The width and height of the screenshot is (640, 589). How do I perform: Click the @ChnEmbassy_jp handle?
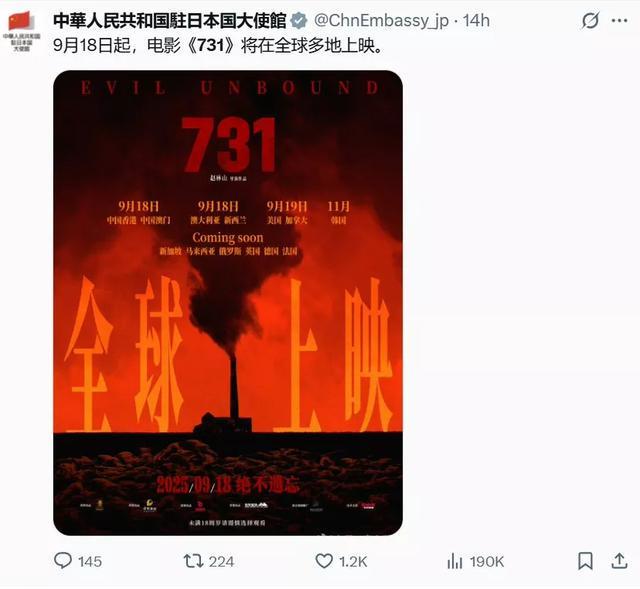(x=382, y=21)
